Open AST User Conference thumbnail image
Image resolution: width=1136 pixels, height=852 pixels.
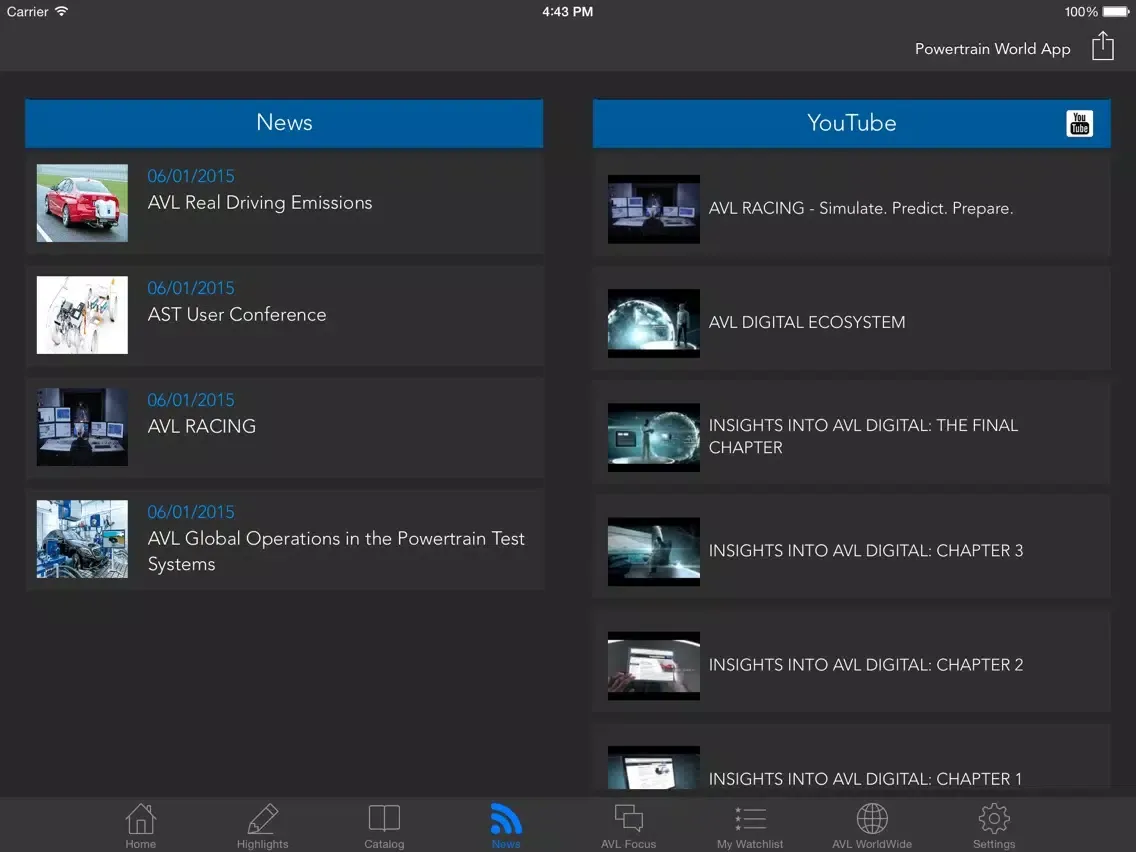tap(82, 315)
